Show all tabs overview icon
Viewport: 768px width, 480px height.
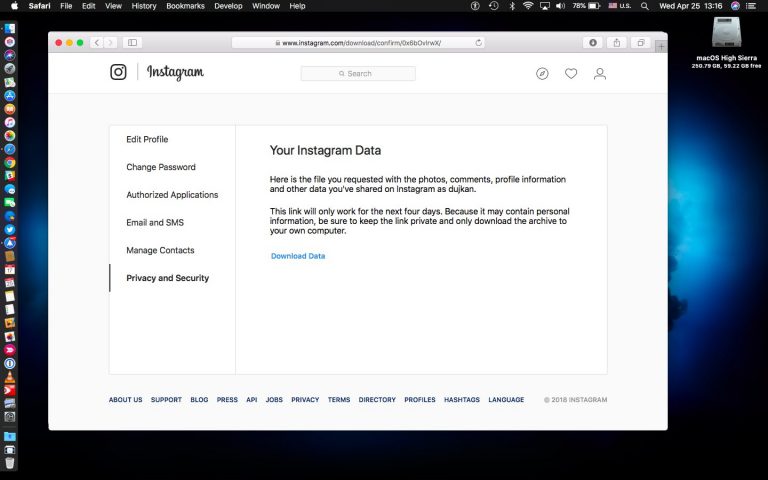pos(641,43)
